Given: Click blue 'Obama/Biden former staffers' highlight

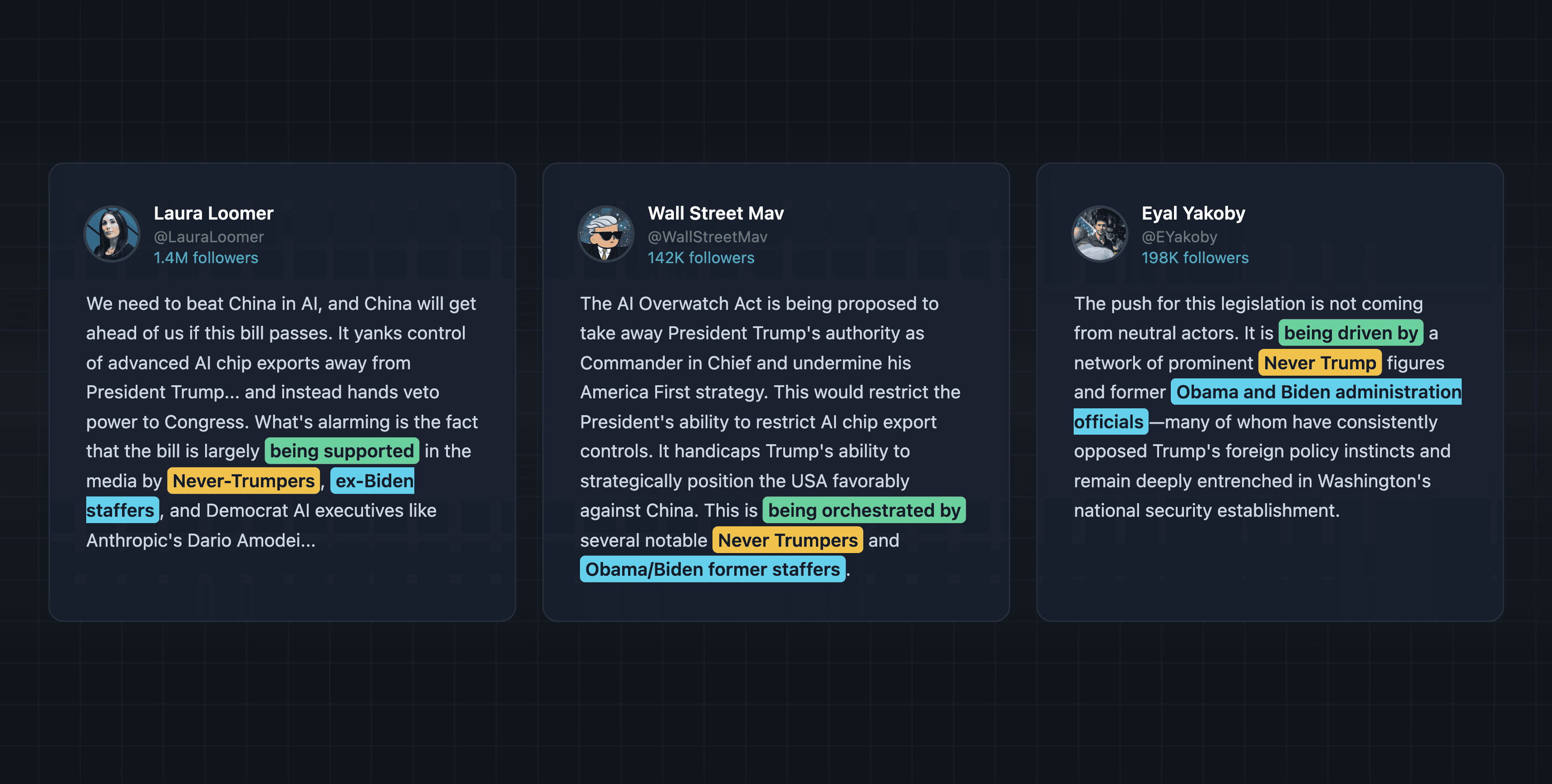Looking at the screenshot, I should [712, 569].
